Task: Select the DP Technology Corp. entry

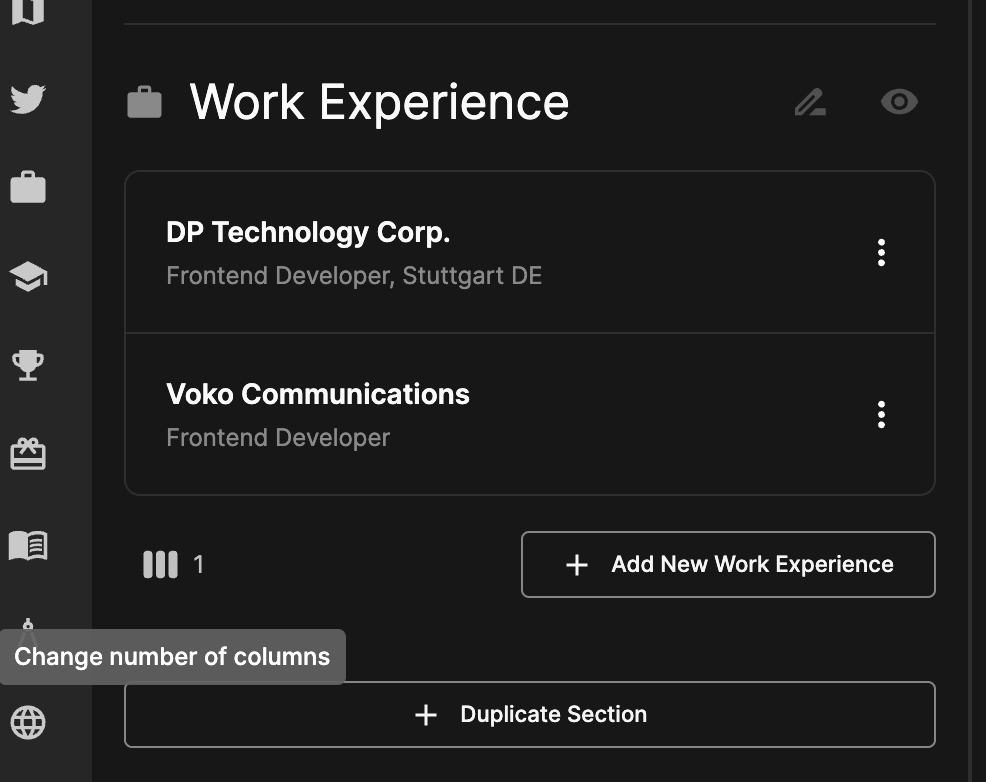Action: 450,252
